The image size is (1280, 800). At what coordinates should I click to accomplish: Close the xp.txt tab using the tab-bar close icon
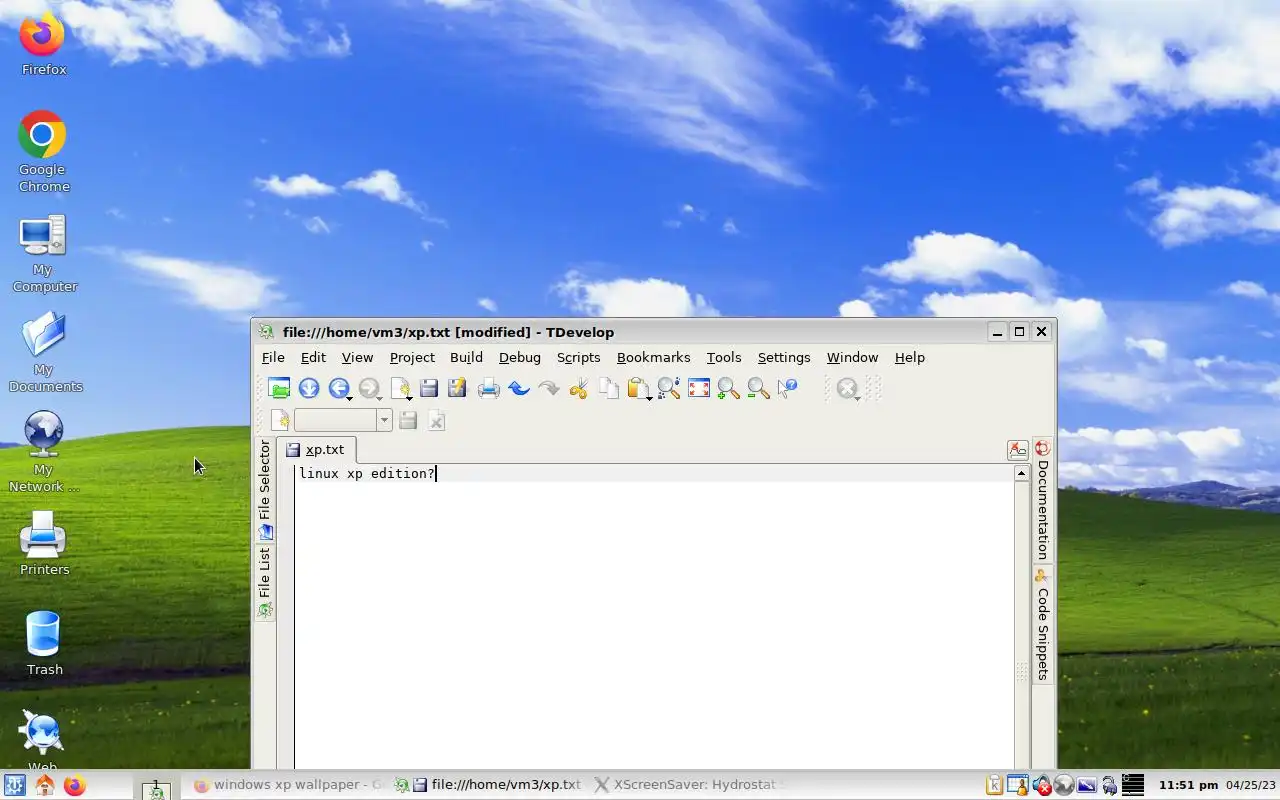pos(1017,450)
